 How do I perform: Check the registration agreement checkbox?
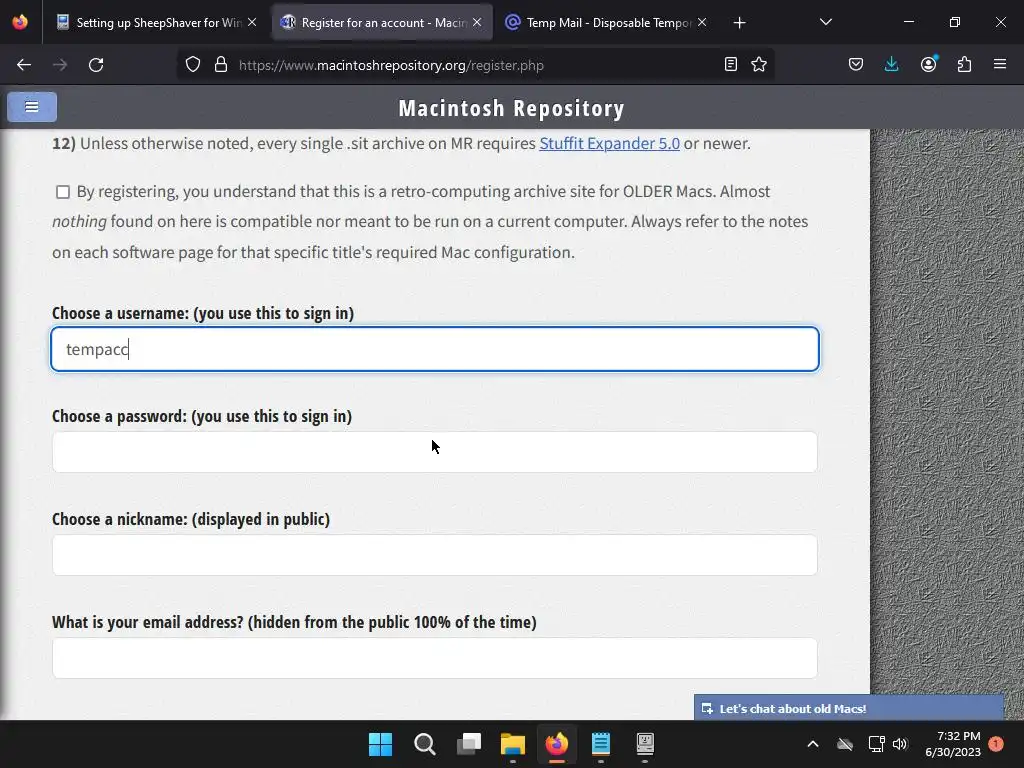(x=63, y=192)
